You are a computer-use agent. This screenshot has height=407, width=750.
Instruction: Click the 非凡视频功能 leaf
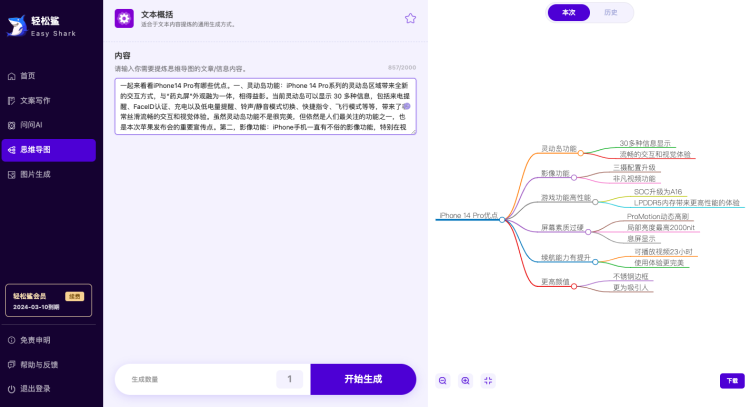634,178
